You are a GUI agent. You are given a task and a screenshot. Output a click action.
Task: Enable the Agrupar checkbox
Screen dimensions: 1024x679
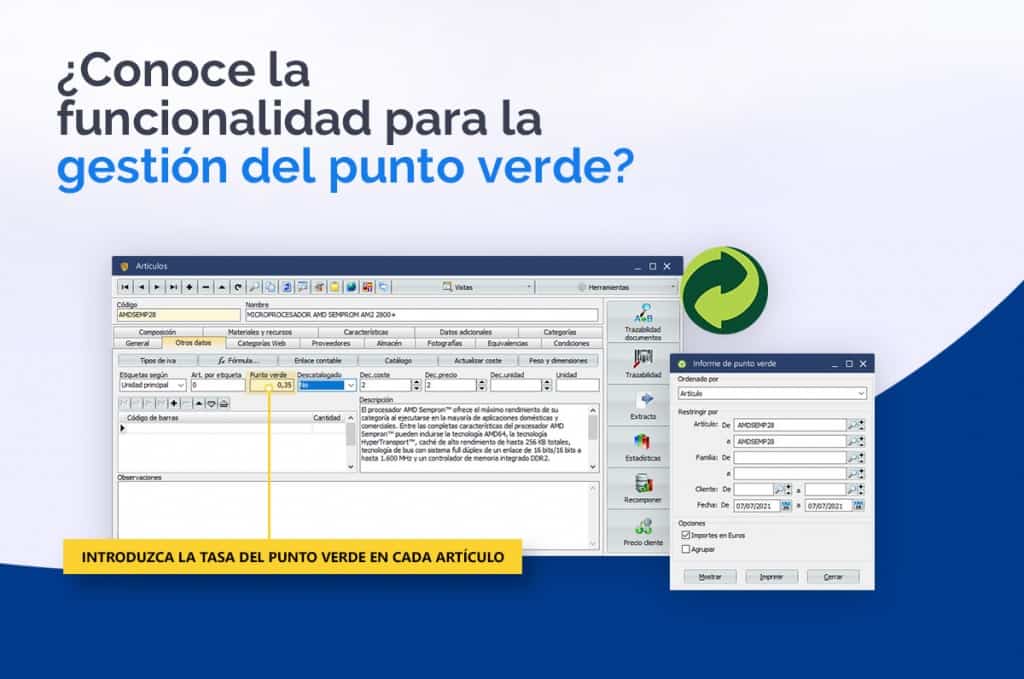685,548
